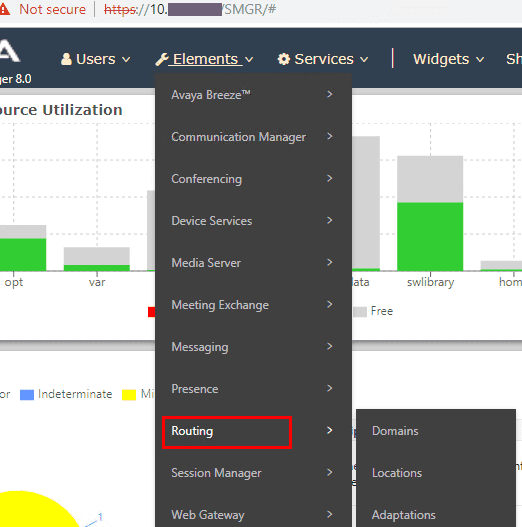
Task: Click the Elements wrench icon
Action: coord(162,59)
